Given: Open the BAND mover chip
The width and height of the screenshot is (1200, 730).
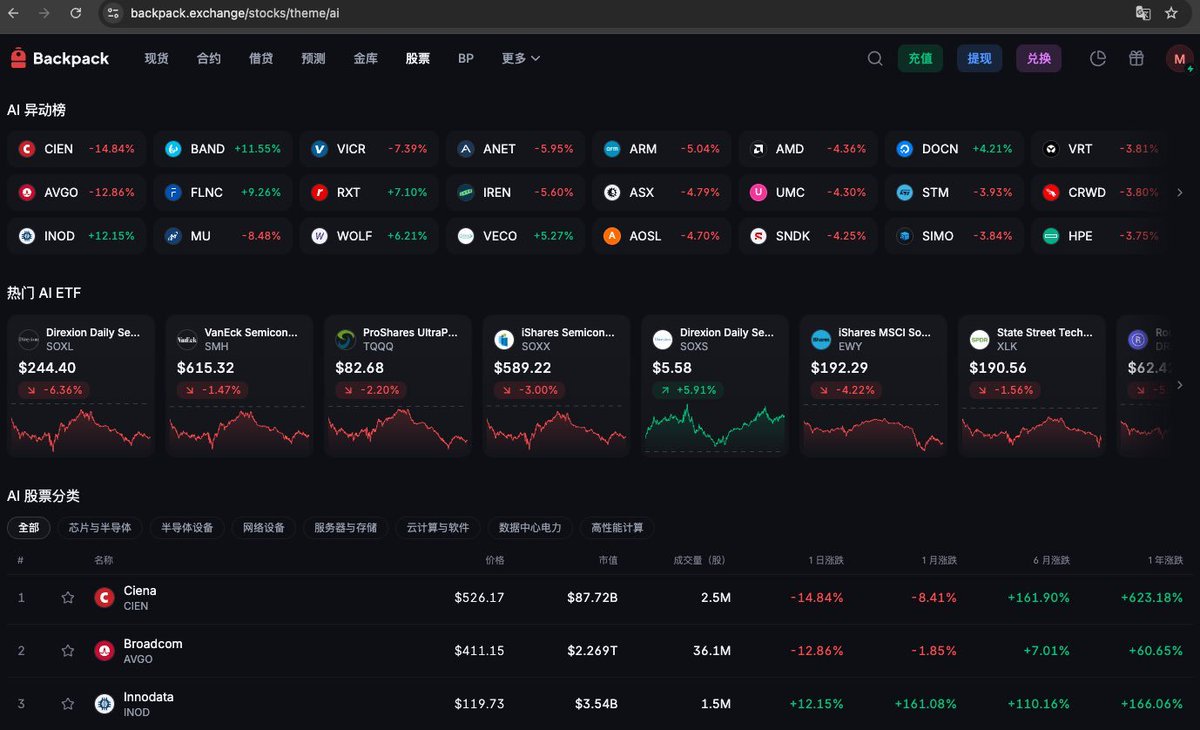Looking at the screenshot, I should tap(223, 149).
